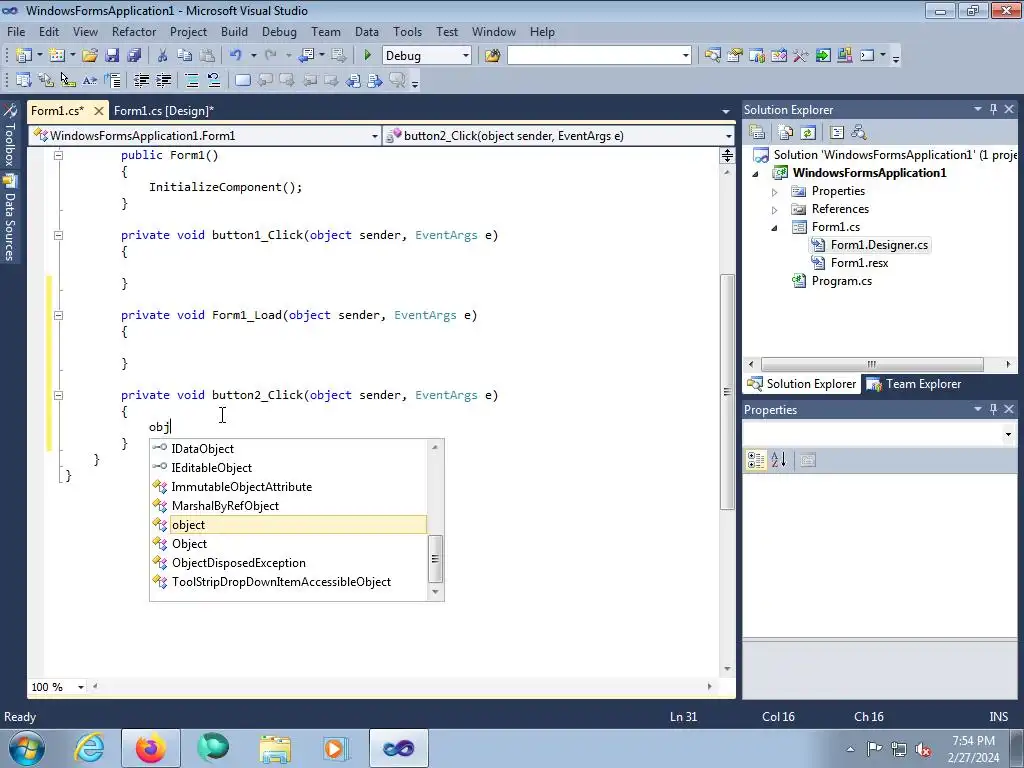
Task: Click Solution Explorer horizontal scrollbar thumb
Action: (872, 364)
